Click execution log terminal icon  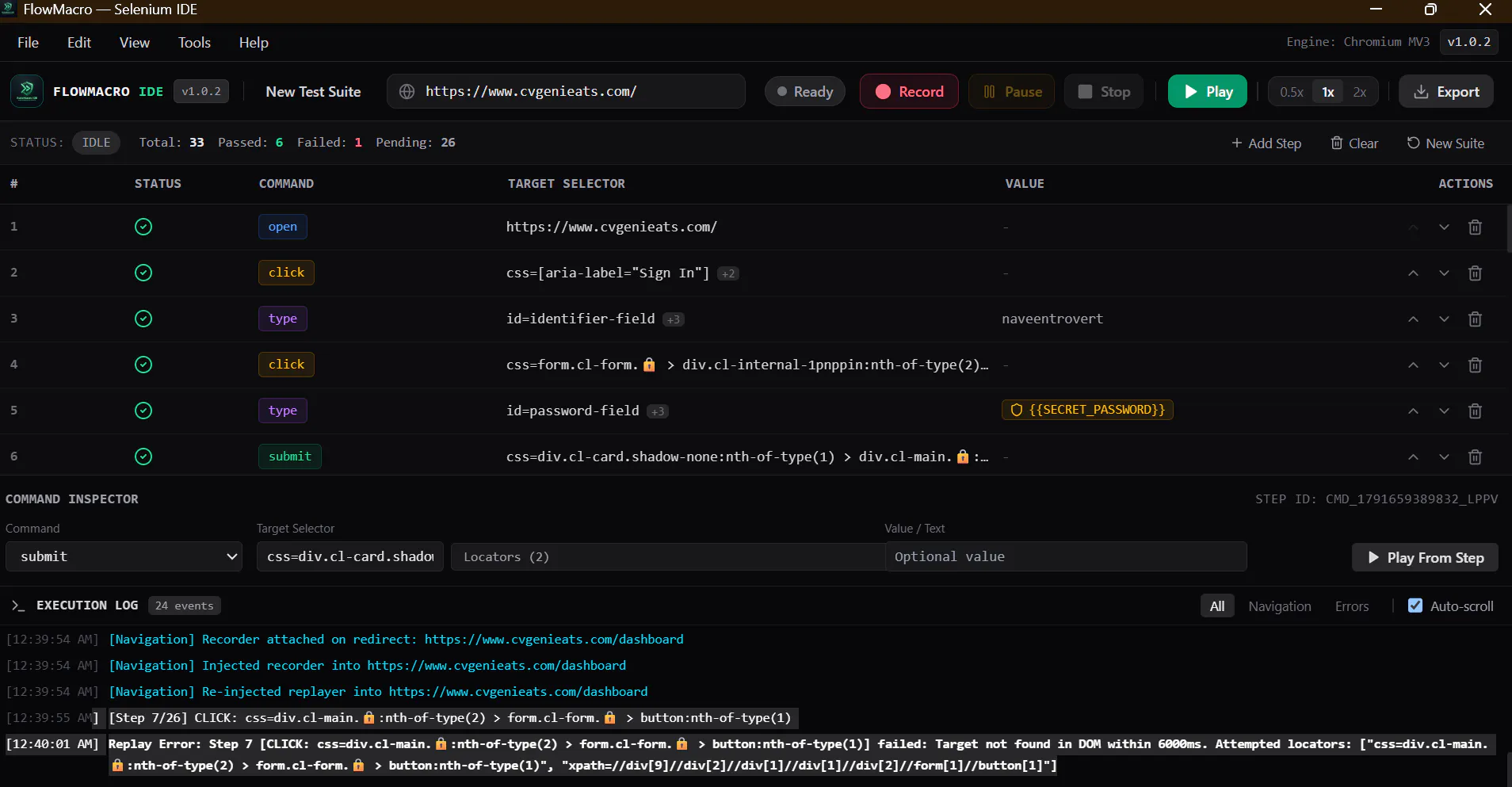17,606
